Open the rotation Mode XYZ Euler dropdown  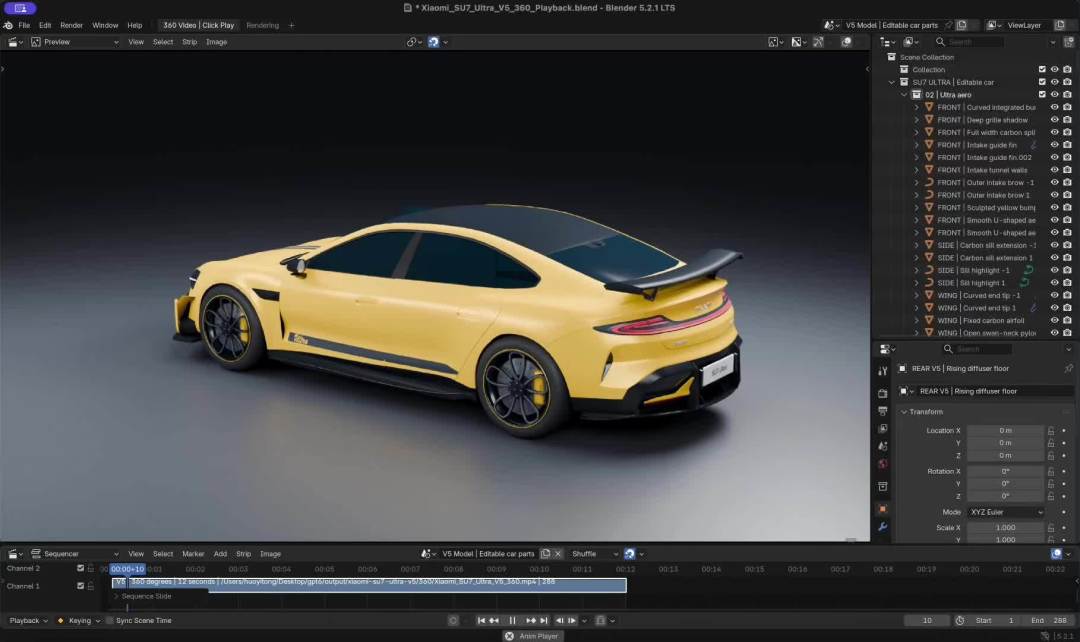[x=1006, y=512]
